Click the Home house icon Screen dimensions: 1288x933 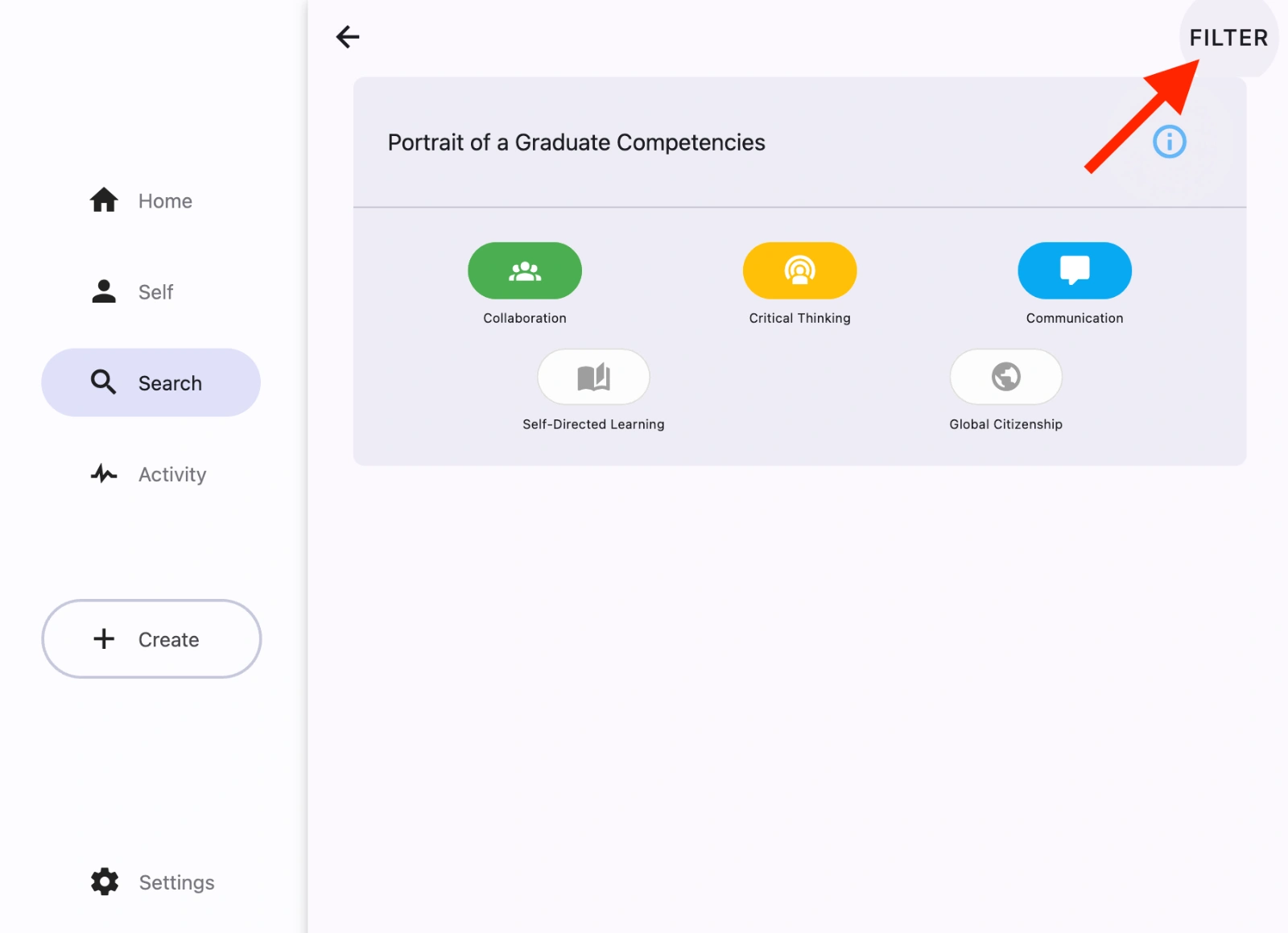[104, 200]
